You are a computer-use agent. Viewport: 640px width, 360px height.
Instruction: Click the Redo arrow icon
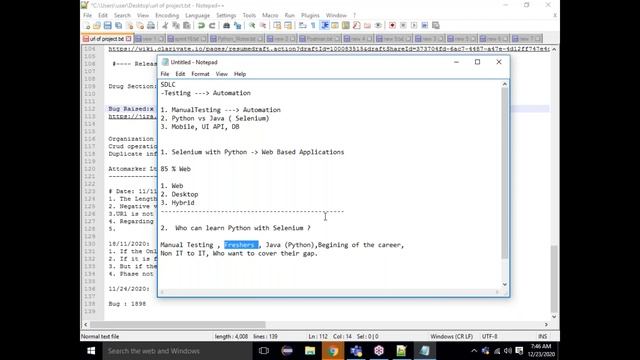tap(212, 25)
